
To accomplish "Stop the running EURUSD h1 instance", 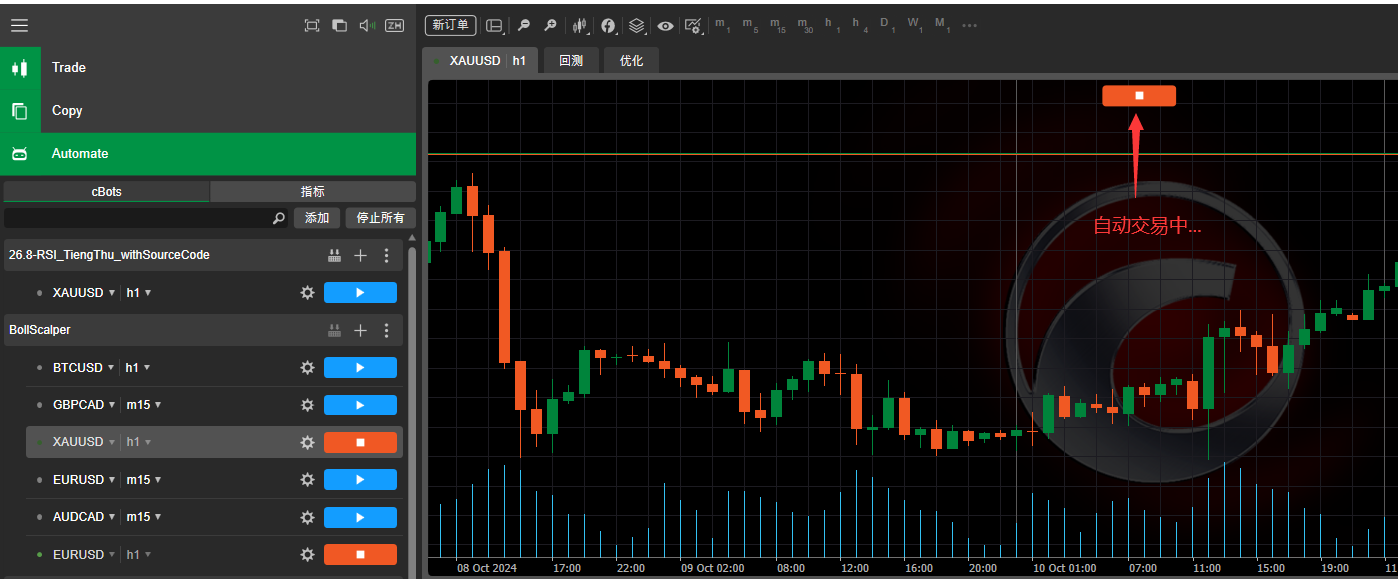I will (x=360, y=554).
